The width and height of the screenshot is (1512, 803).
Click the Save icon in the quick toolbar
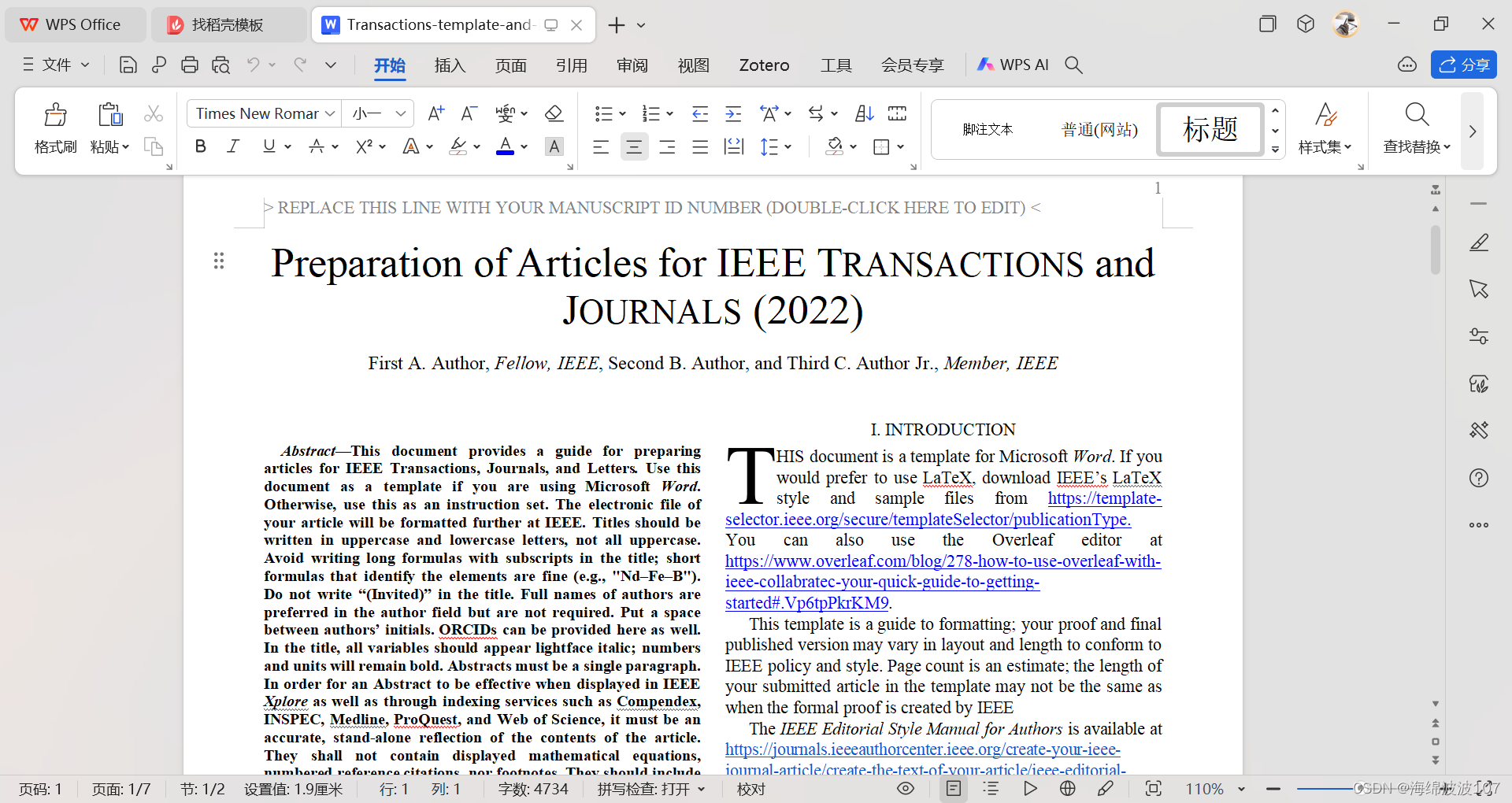(128, 65)
